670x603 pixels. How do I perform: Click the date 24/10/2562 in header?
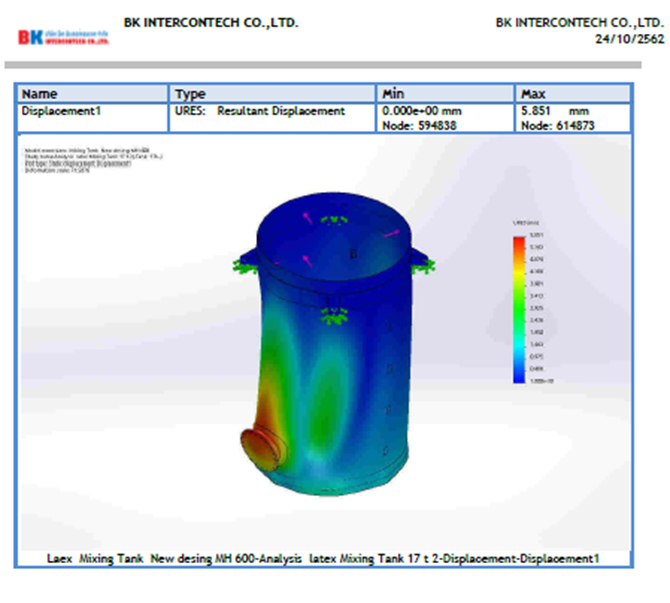coord(628,38)
